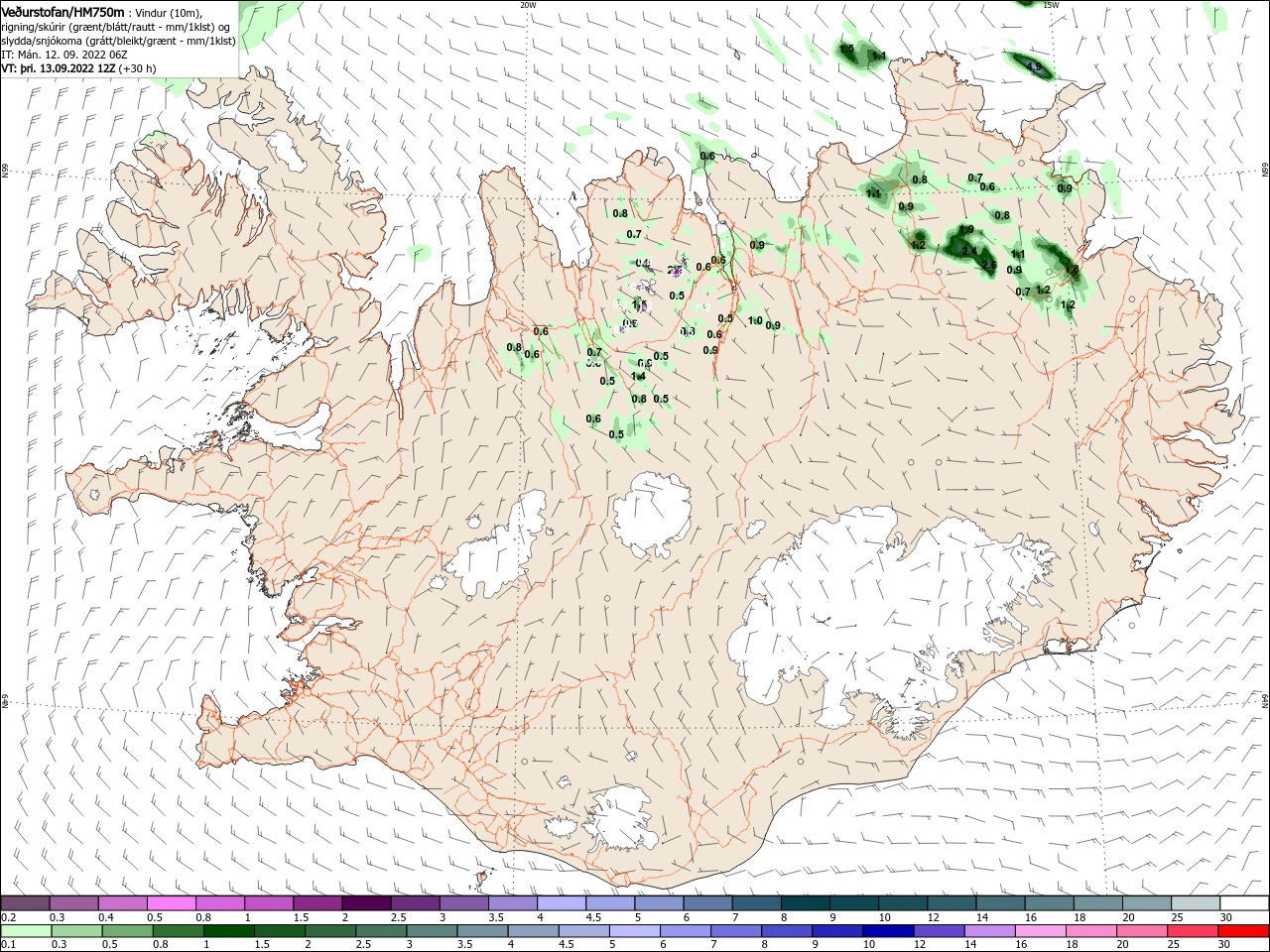Select the teal 12 swatch in upper legend row
This screenshot has width=1270, height=952.
(952, 903)
